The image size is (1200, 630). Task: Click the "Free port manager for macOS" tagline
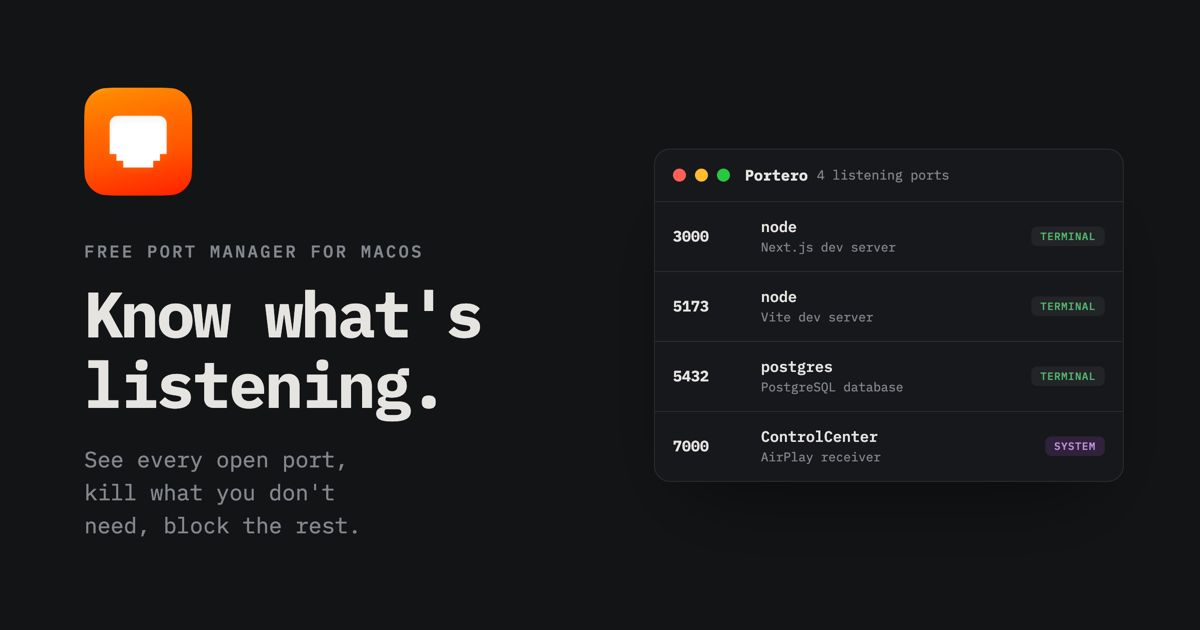pos(254,252)
